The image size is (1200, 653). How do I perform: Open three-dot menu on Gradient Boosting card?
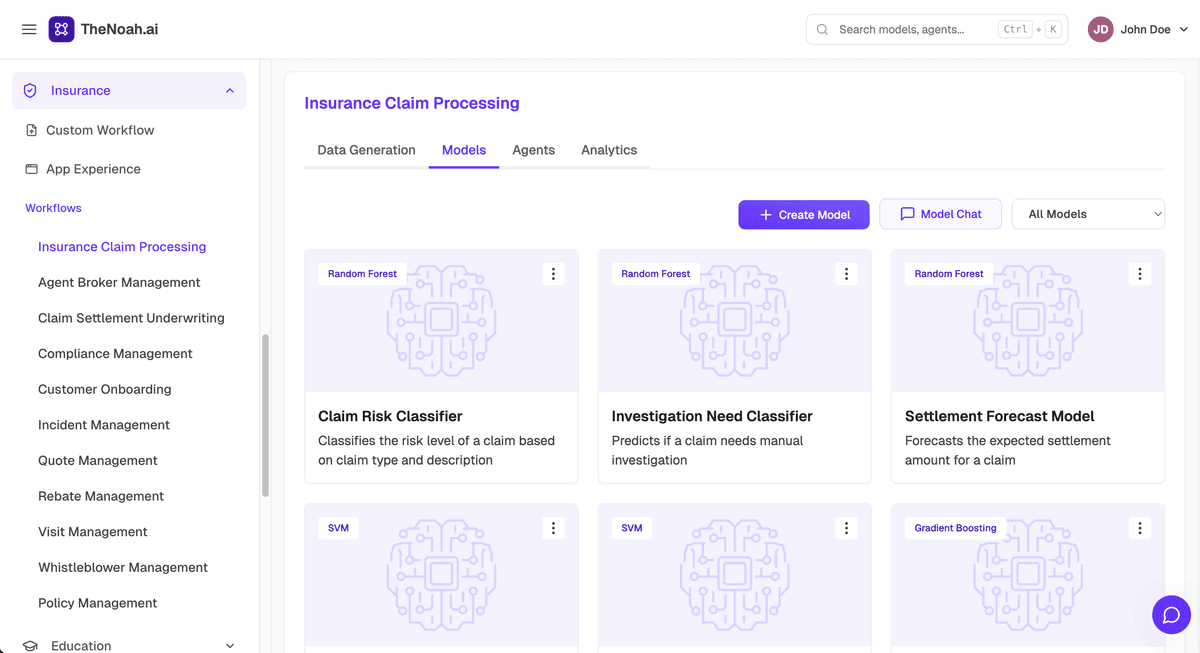coord(1140,528)
